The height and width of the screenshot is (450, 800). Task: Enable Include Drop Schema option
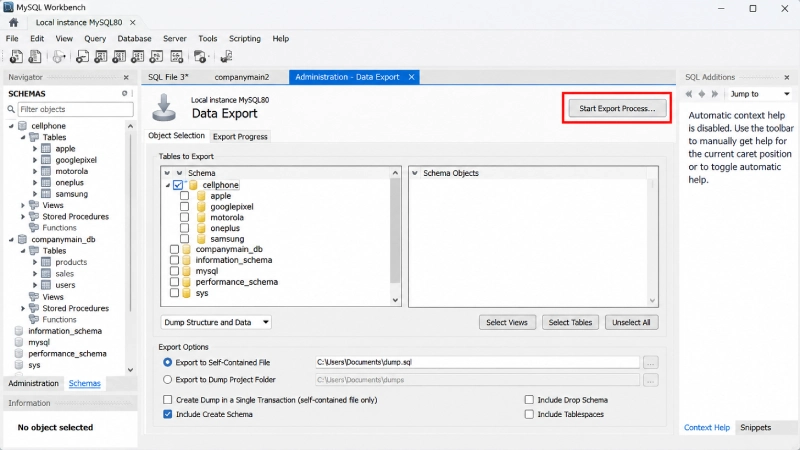pyautogui.click(x=529, y=399)
